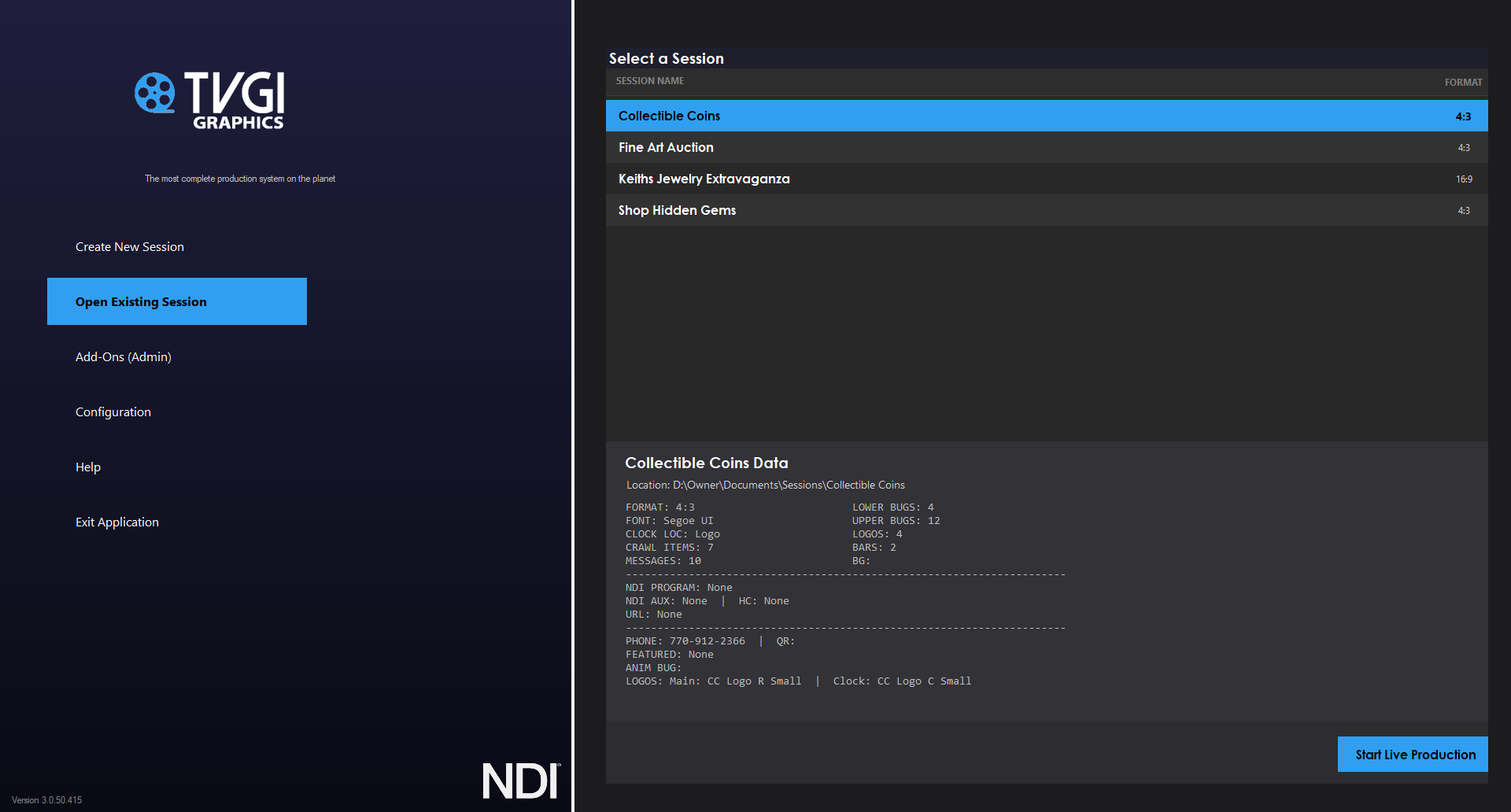Click the TVGI Graphics logo
This screenshot has width=1511, height=812.
210,100
